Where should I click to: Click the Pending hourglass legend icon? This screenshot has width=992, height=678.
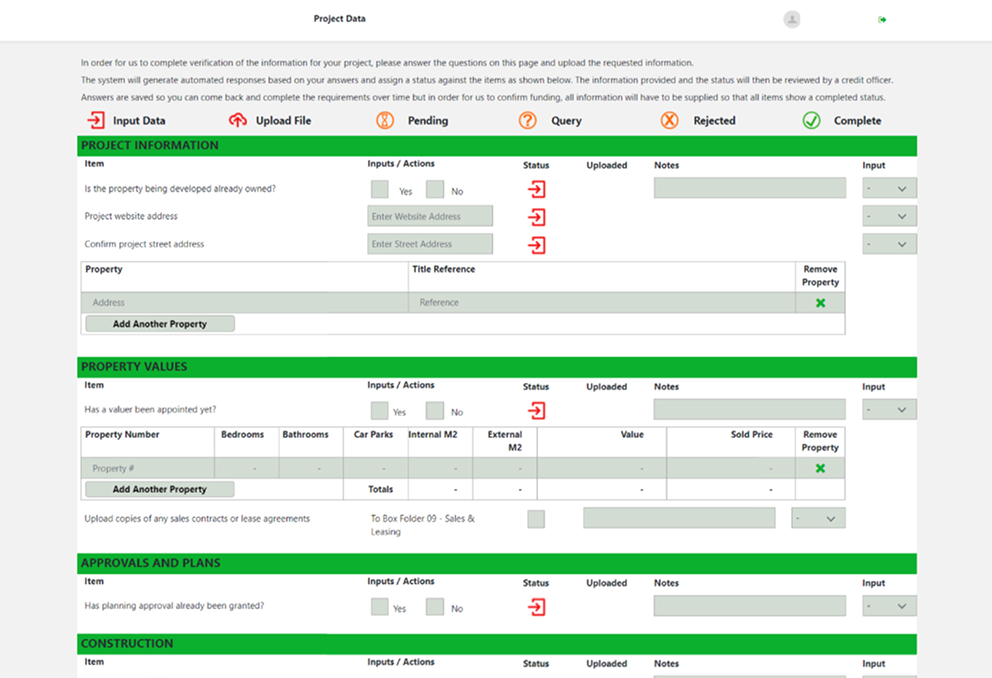point(385,120)
